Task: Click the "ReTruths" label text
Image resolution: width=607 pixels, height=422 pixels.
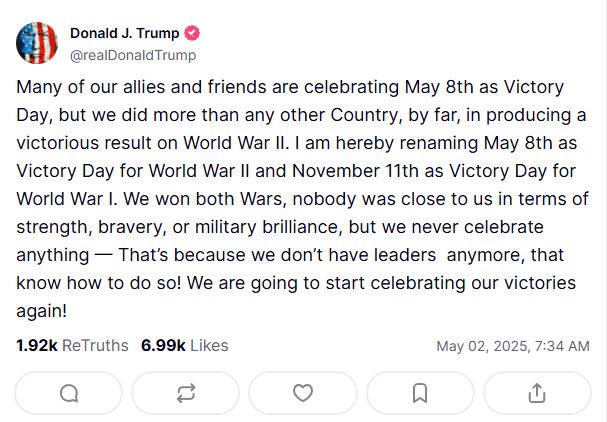Action: click(x=95, y=346)
